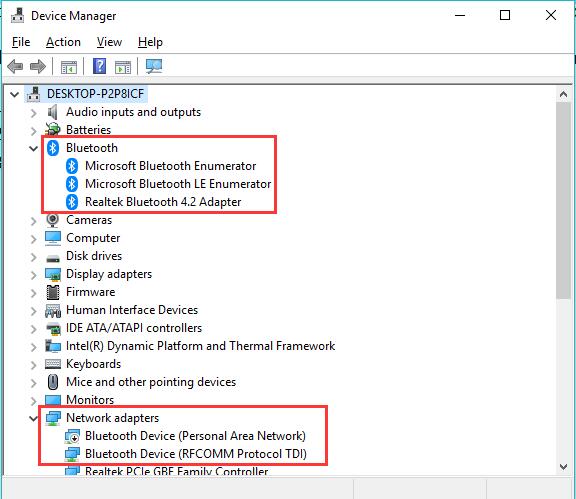Click Show/Hide Console Tree toolbar icon
The width and height of the screenshot is (576, 499).
click(x=69, y=67)
